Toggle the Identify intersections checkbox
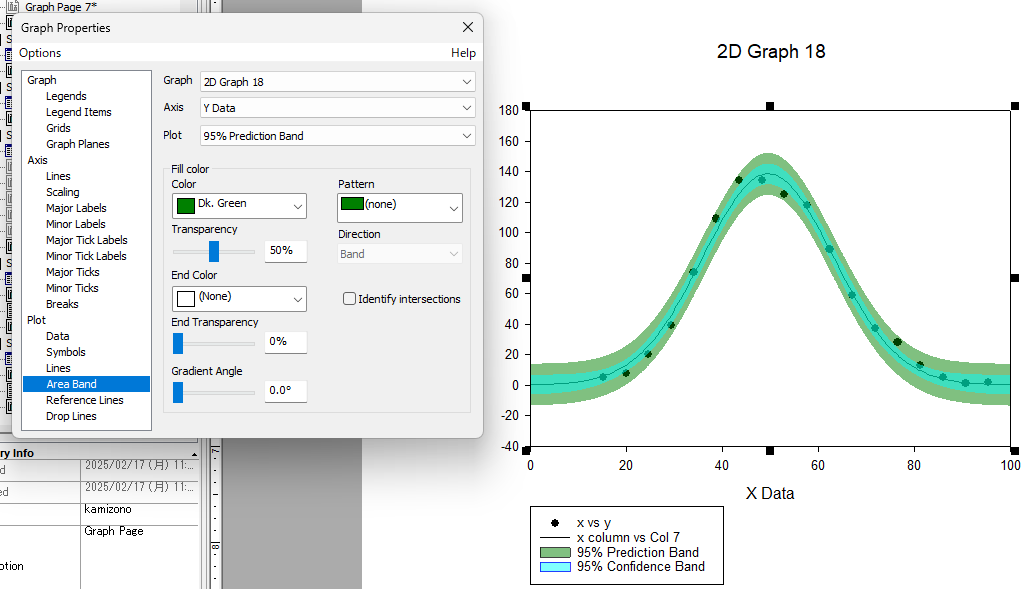Screen dimensions: 1031x589 pos(350,299)
